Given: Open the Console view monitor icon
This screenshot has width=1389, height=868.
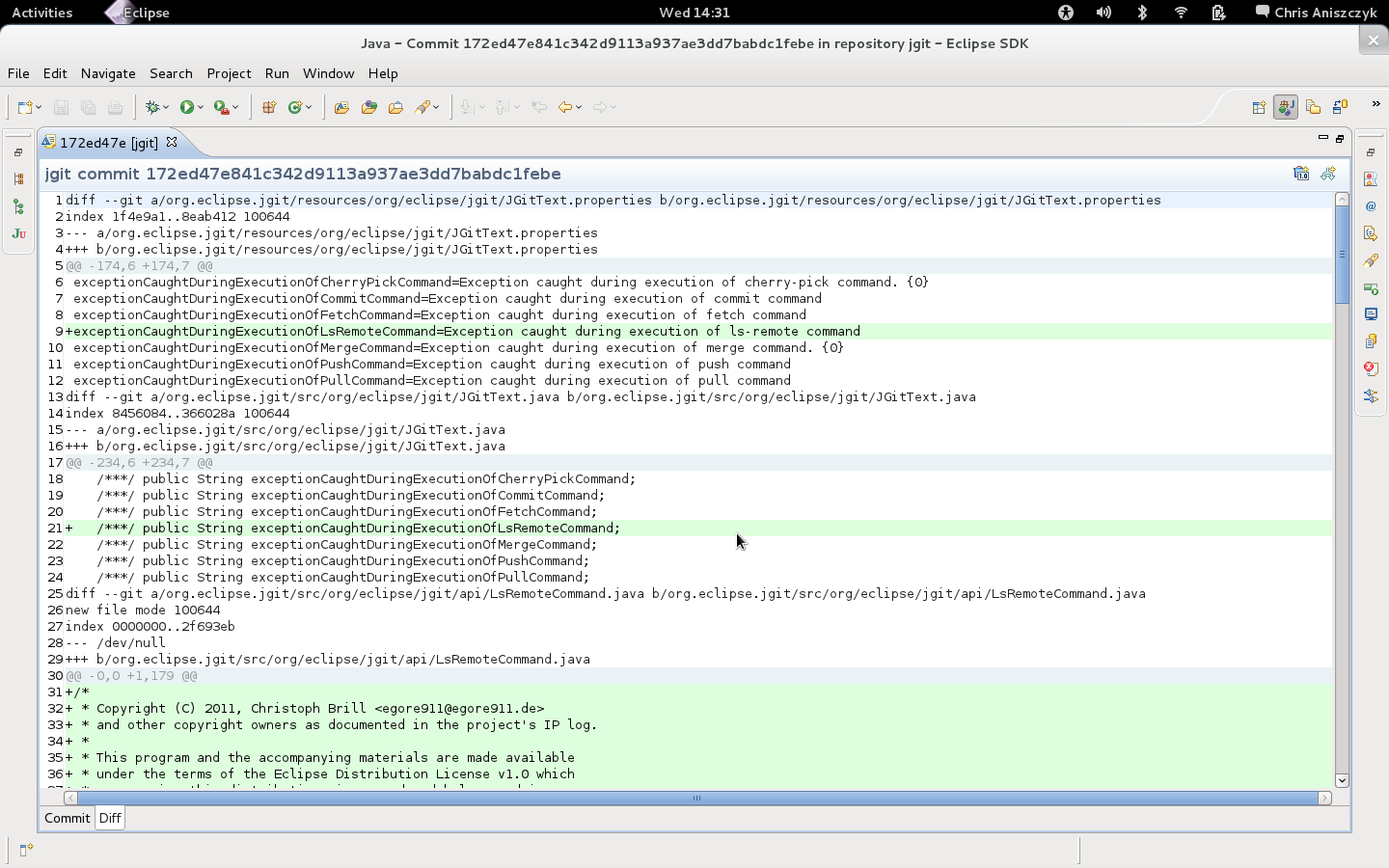Looking at the screenshot, I should (x=1371, y=314).
